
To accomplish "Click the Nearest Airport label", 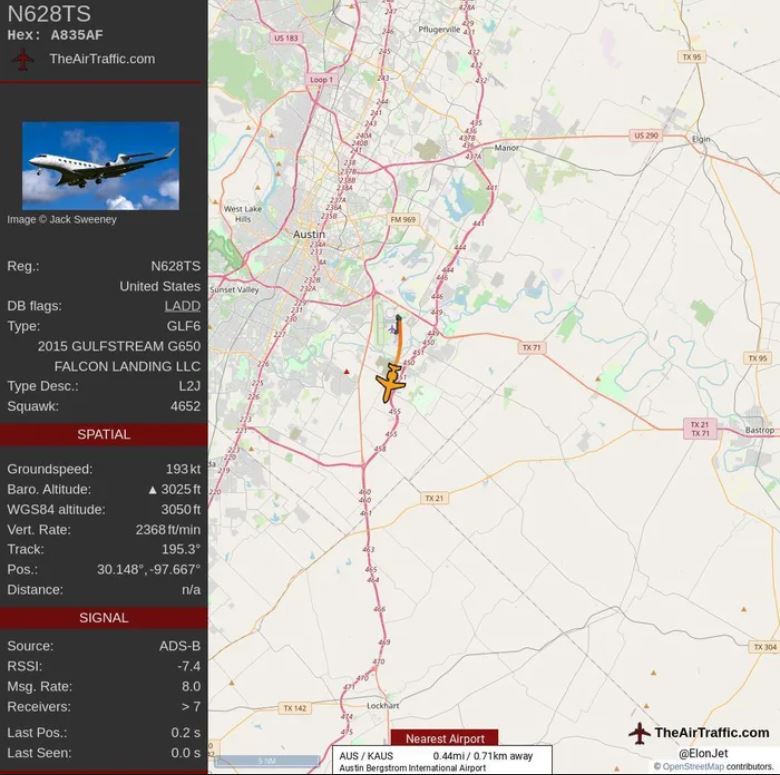I will (445, 739).
